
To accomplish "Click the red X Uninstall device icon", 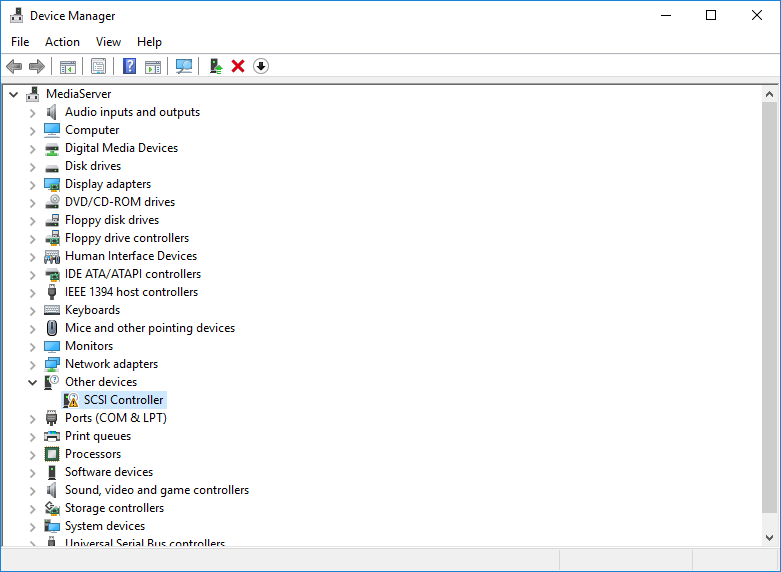I will coord(238,66).
